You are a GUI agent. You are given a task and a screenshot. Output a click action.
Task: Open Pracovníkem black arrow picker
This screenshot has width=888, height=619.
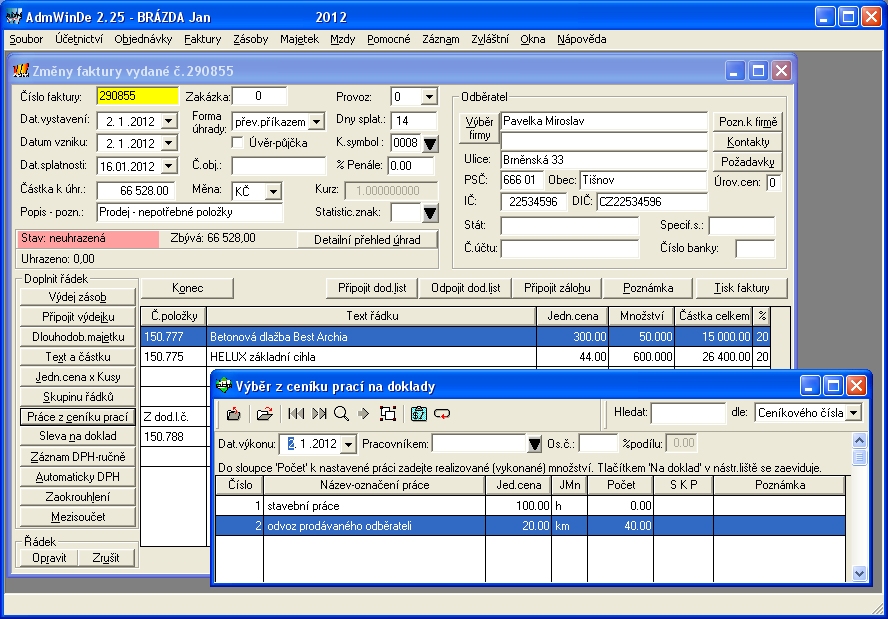point(535,444)
